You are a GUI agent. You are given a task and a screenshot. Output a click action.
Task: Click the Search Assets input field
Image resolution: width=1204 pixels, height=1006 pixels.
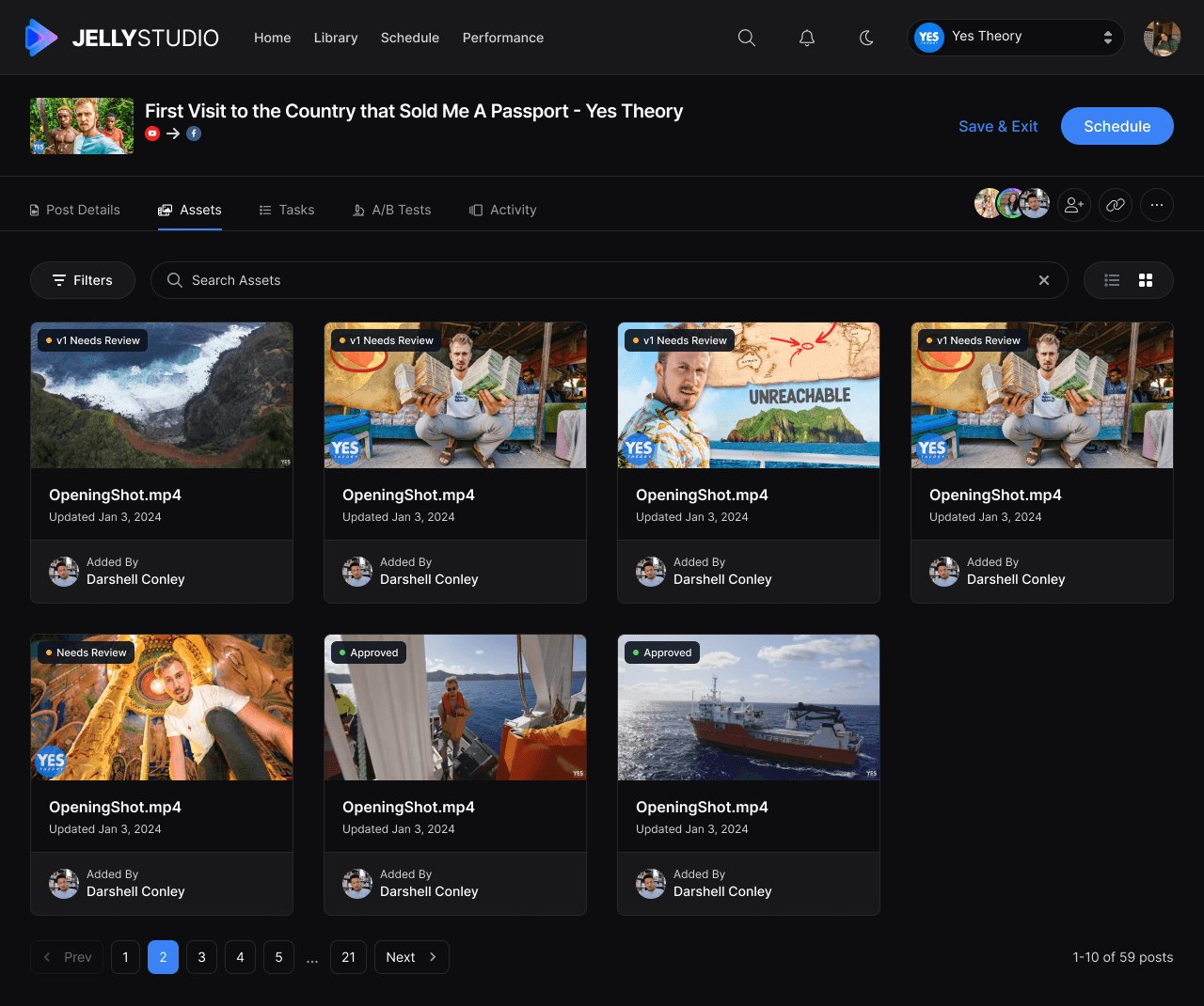coord(610,280)
